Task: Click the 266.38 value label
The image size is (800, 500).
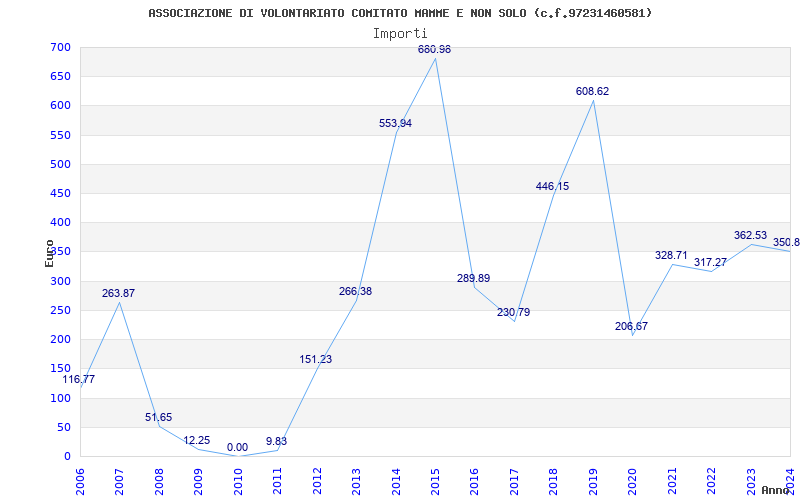Action: pos(356,291)
